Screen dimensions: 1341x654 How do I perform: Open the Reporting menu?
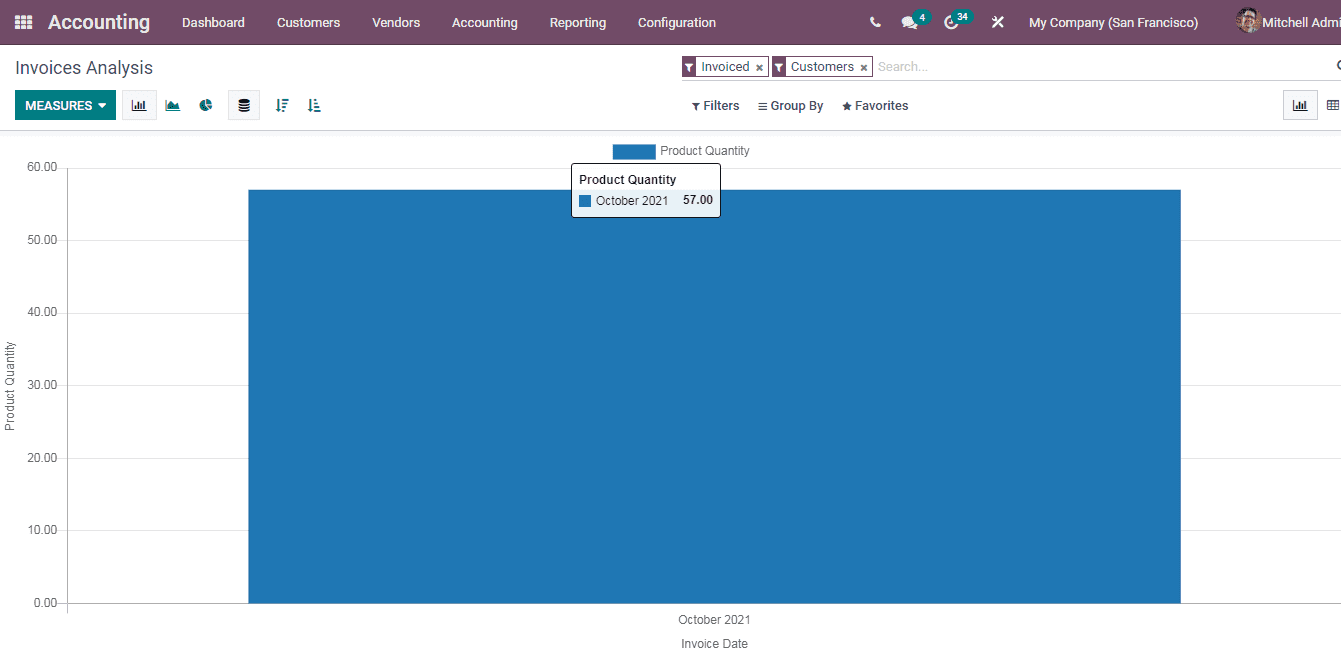(578, 22)
